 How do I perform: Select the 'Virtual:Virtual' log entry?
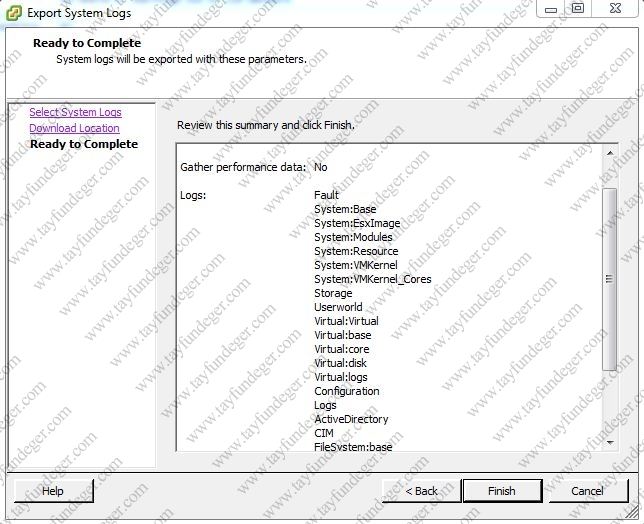[x=346, y=321]
